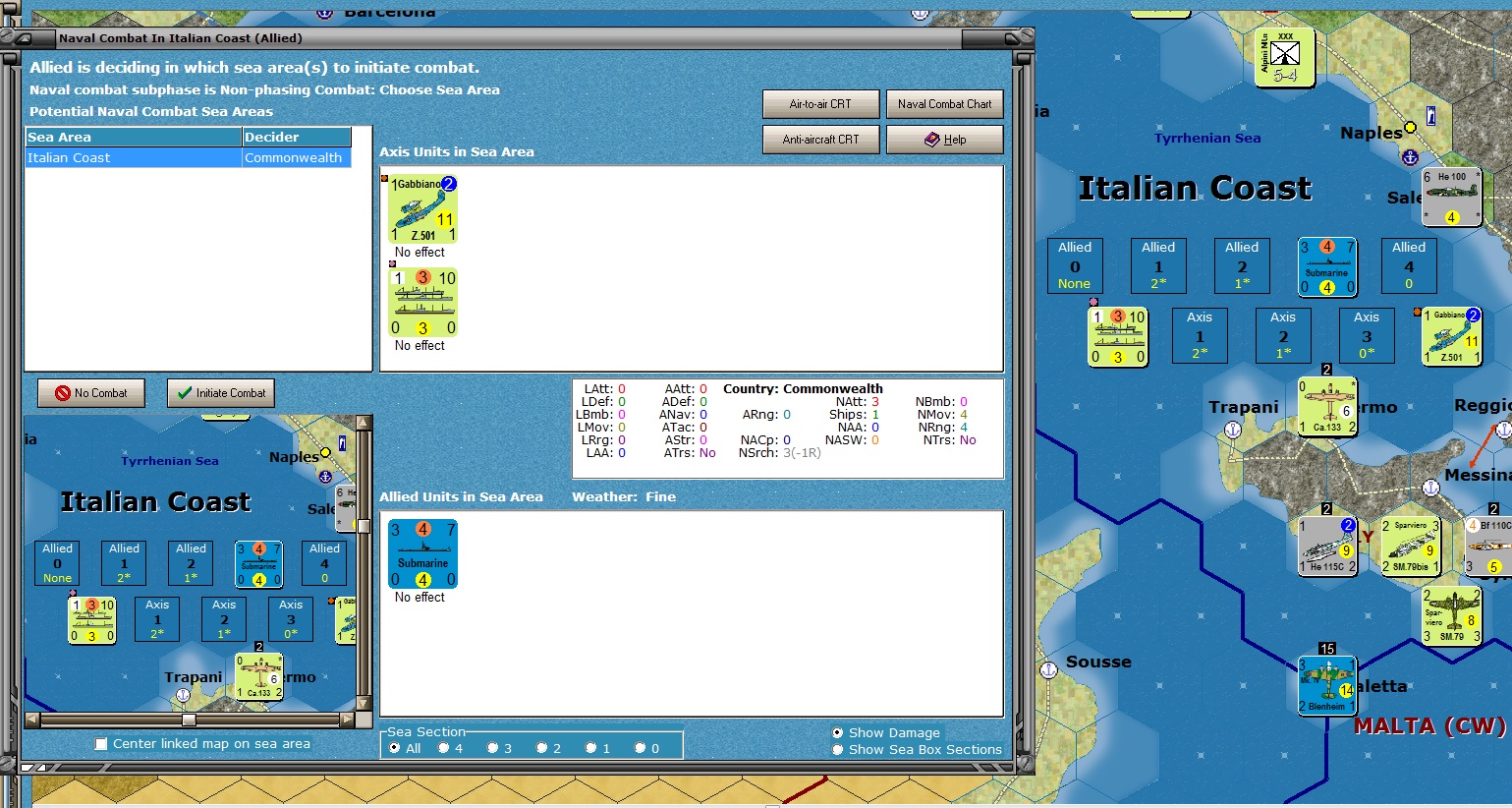Click the Axis 1 sea box on main map
The image size is (1512, 808).
click(x=1200, y=335)
